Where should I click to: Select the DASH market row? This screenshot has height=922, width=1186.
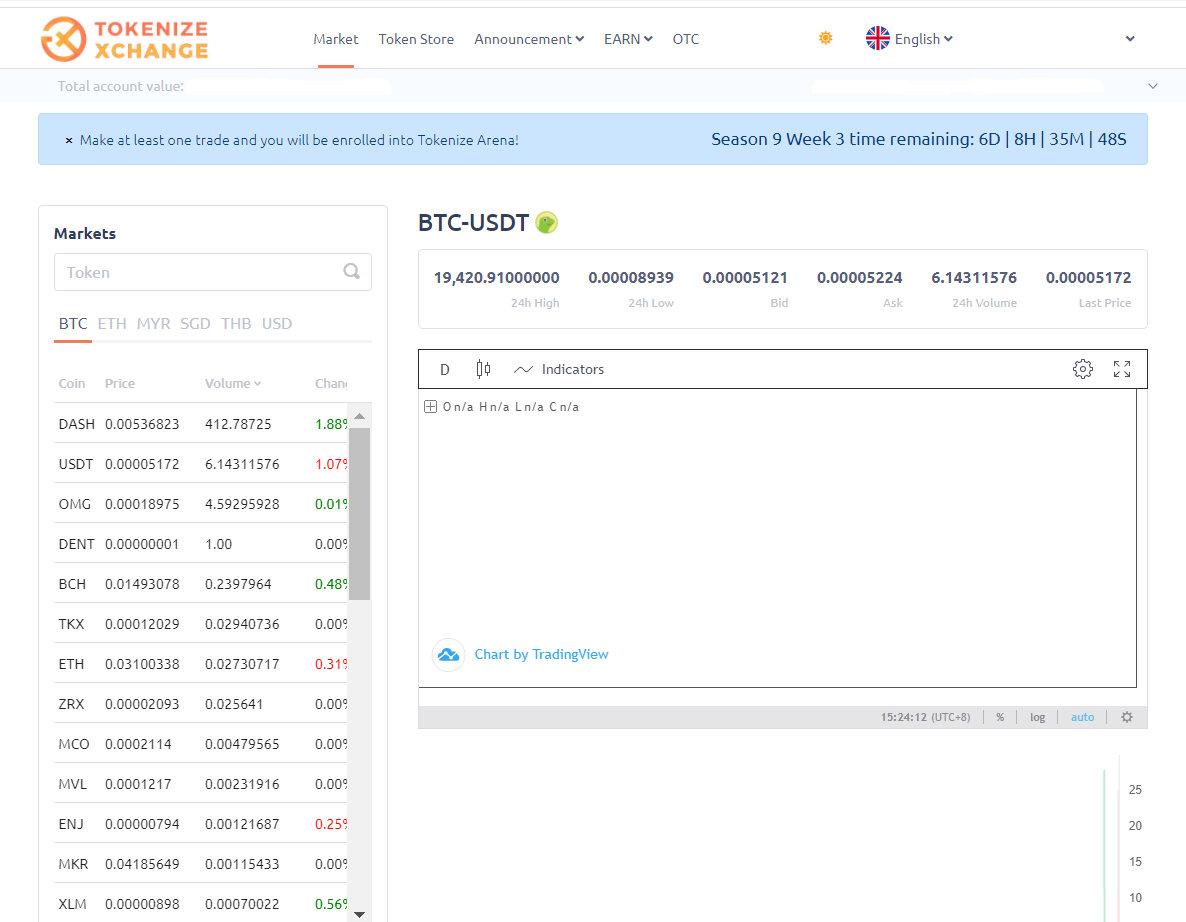pos(200,424)
